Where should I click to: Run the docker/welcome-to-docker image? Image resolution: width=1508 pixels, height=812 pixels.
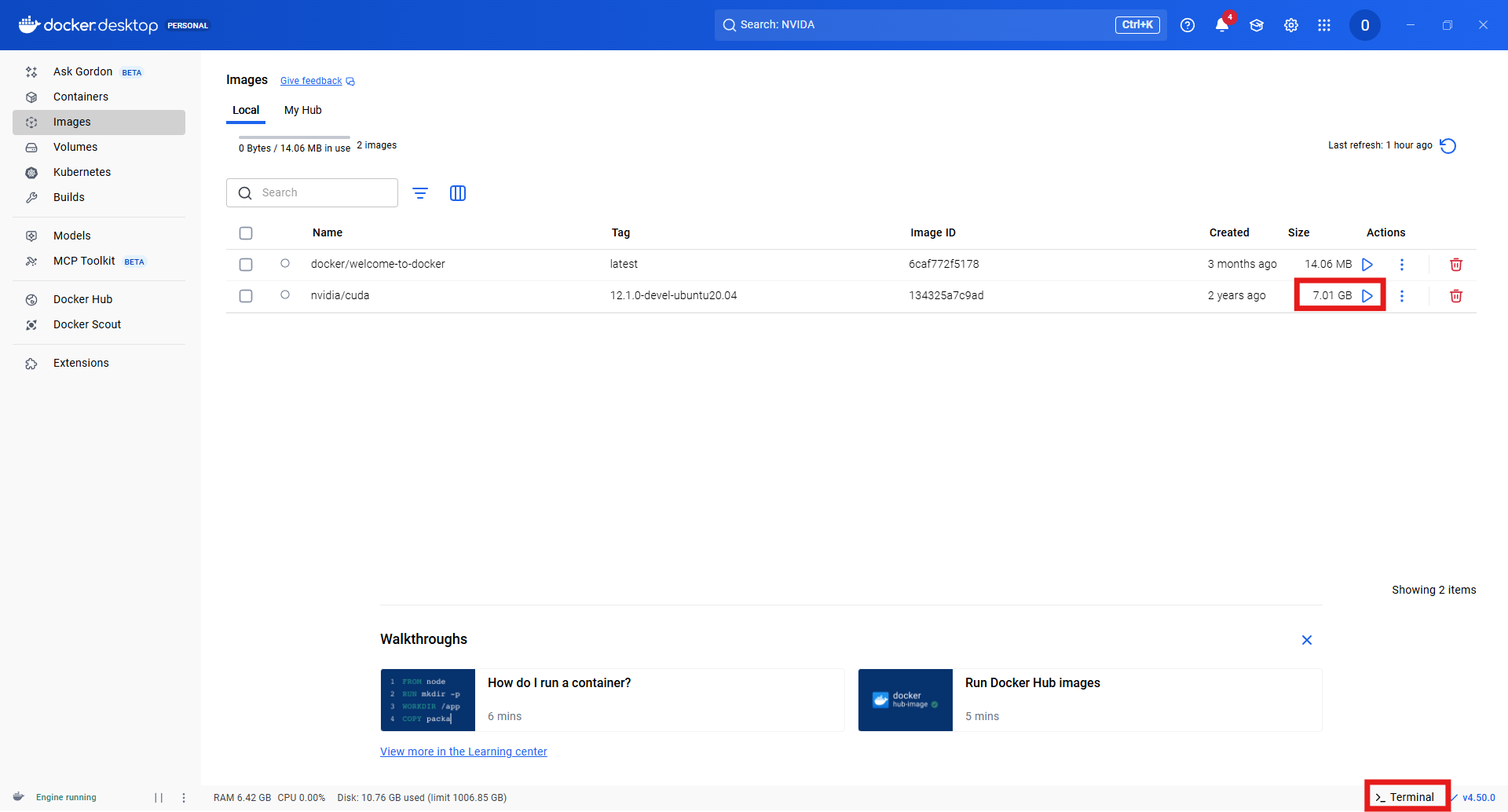pos(1367,265)
